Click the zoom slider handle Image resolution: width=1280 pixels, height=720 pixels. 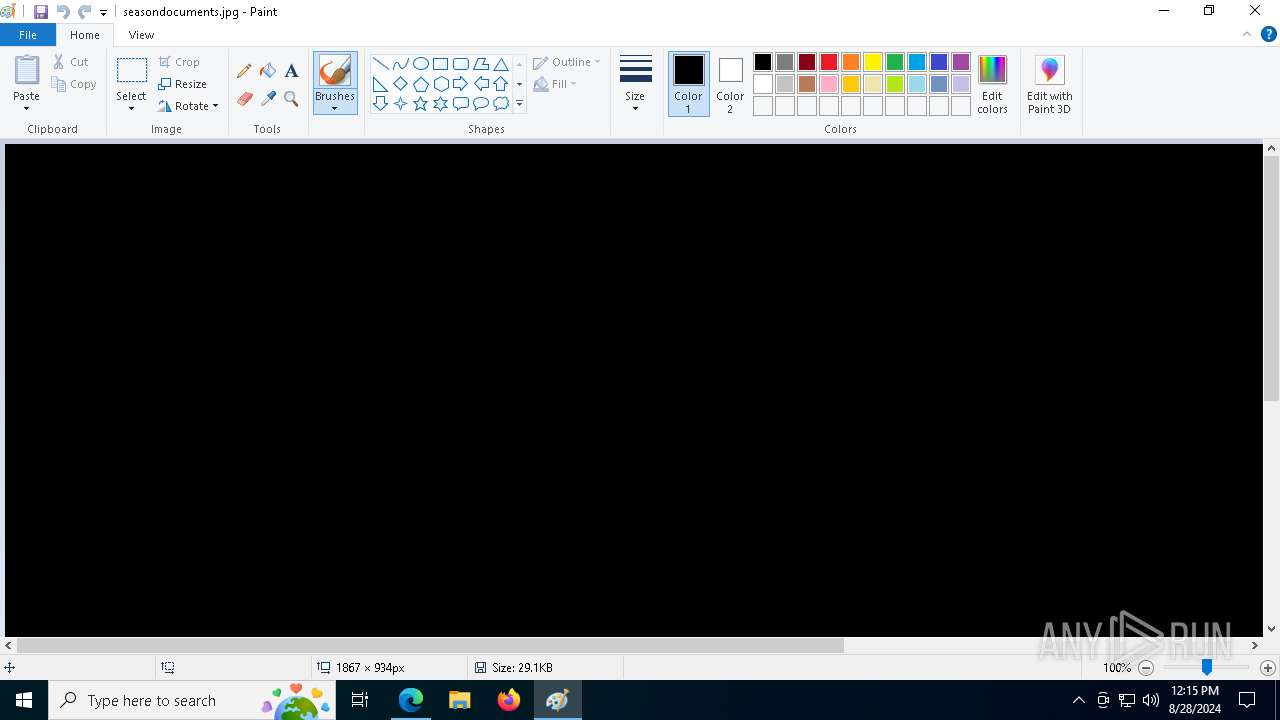(x=1207, y=668)
